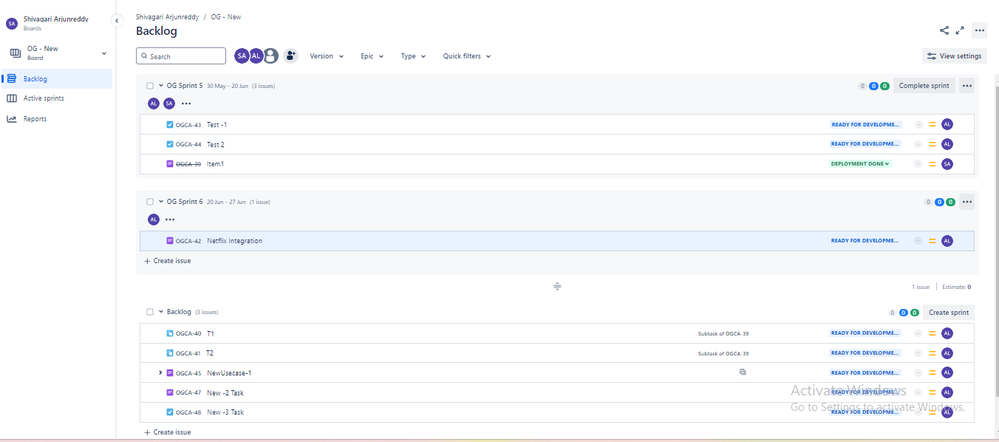Open View settings
Screen dimensions: 999x442
pyautogui.click(x=954, y=56)
